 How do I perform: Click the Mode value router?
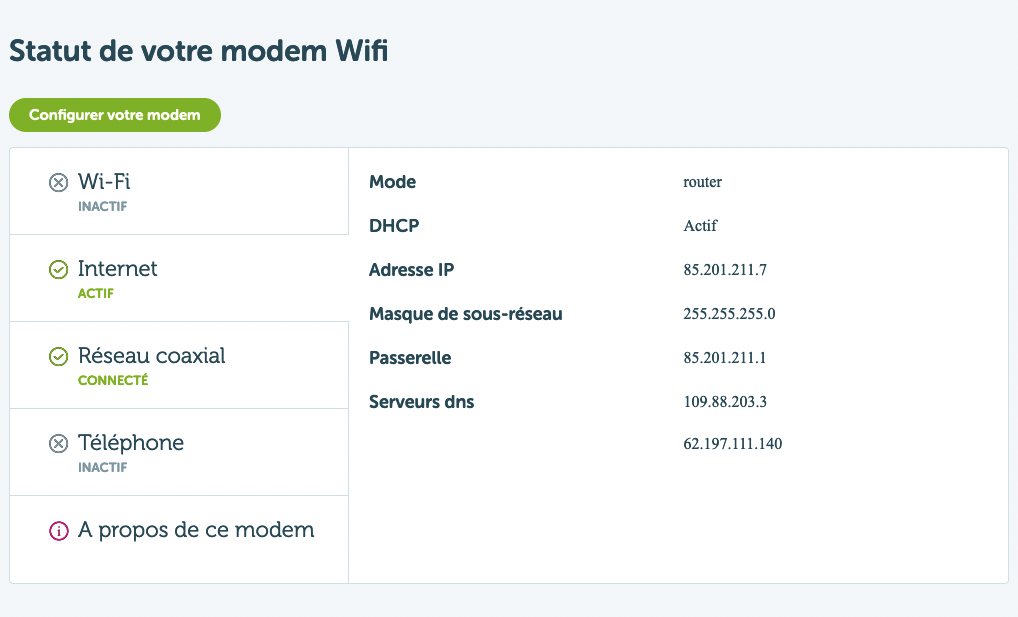[702, 182]
